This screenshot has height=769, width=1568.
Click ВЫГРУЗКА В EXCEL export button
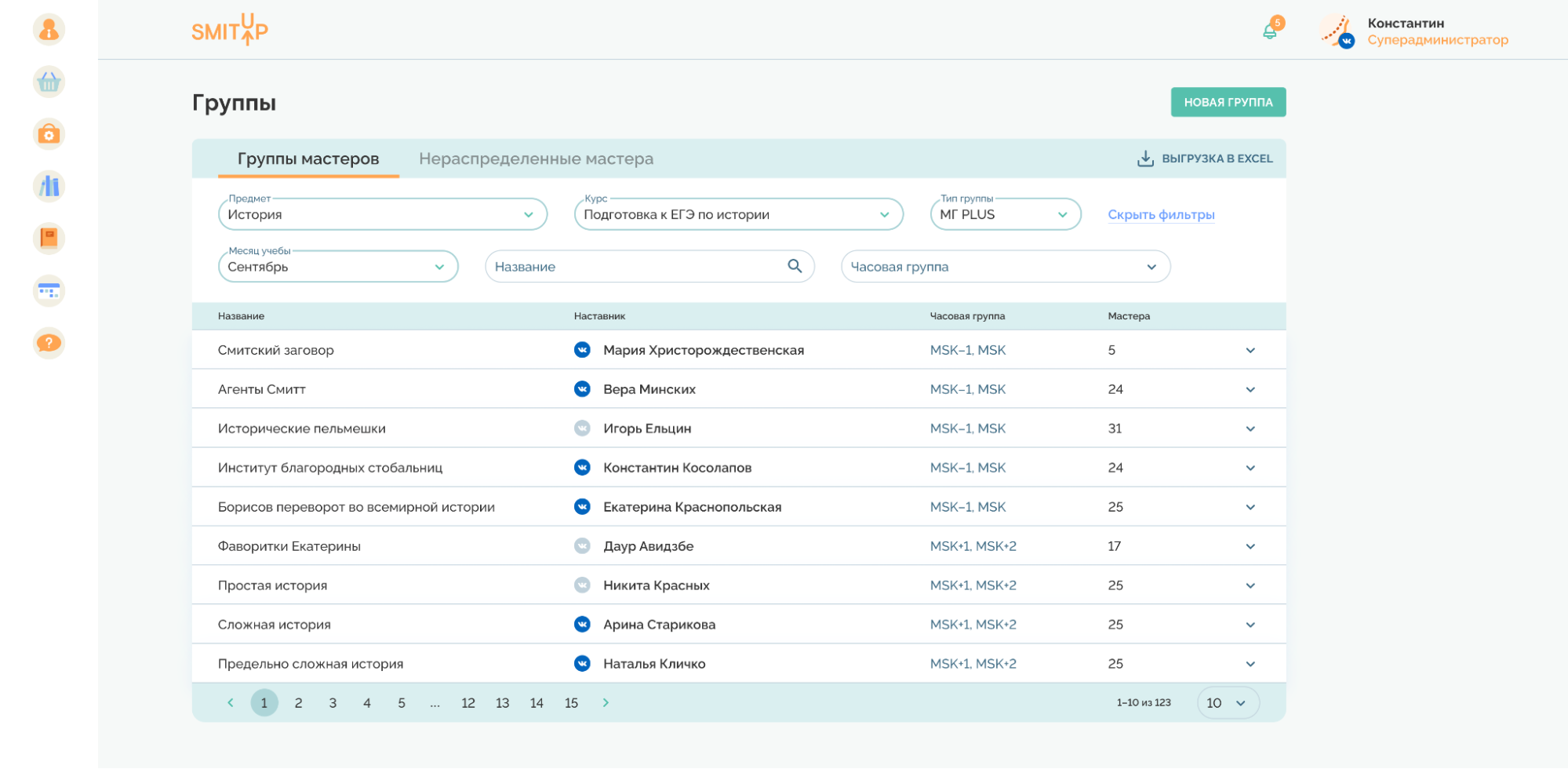(x=1205, y=159)
